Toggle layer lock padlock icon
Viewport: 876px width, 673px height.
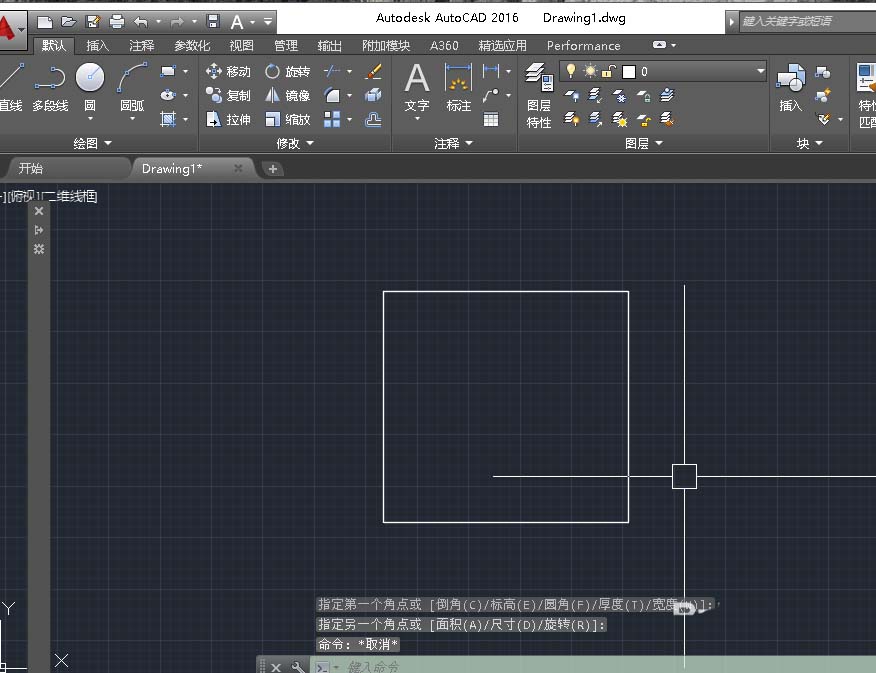point(608,71)
